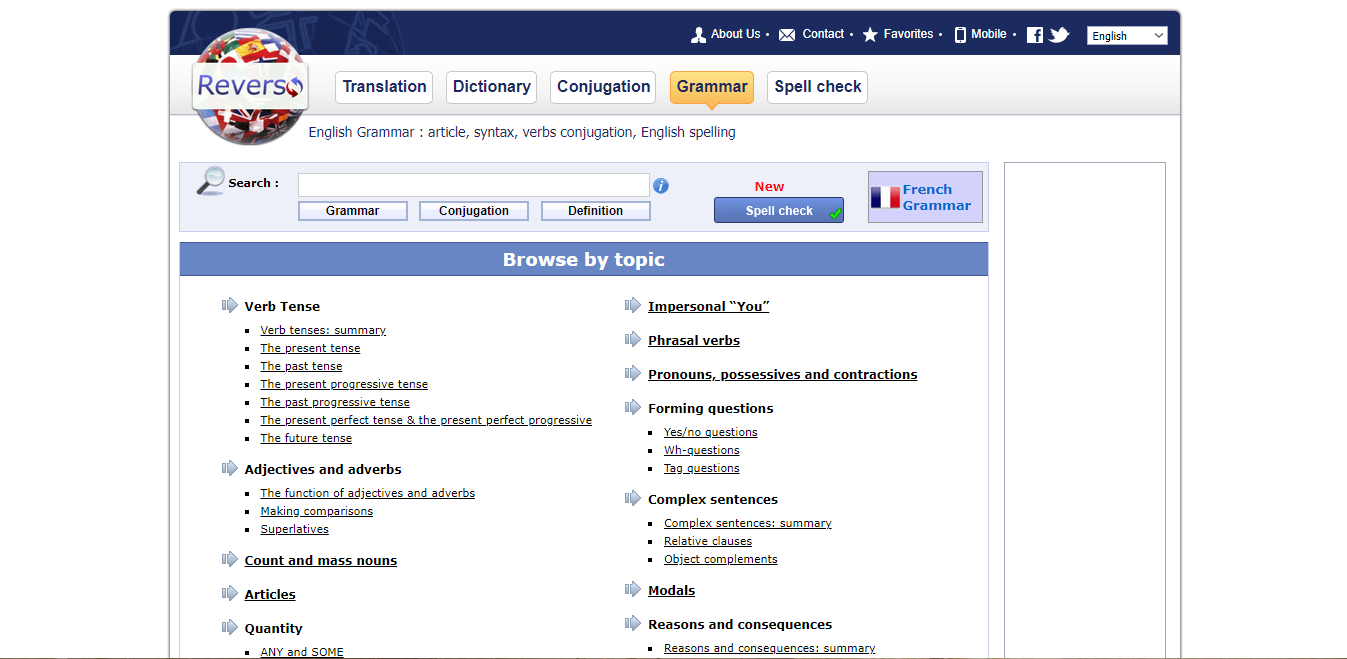Viewport: 1347px width, 659px height.
Task: Click the Mobile phone icon
Action: click(961, 35)
